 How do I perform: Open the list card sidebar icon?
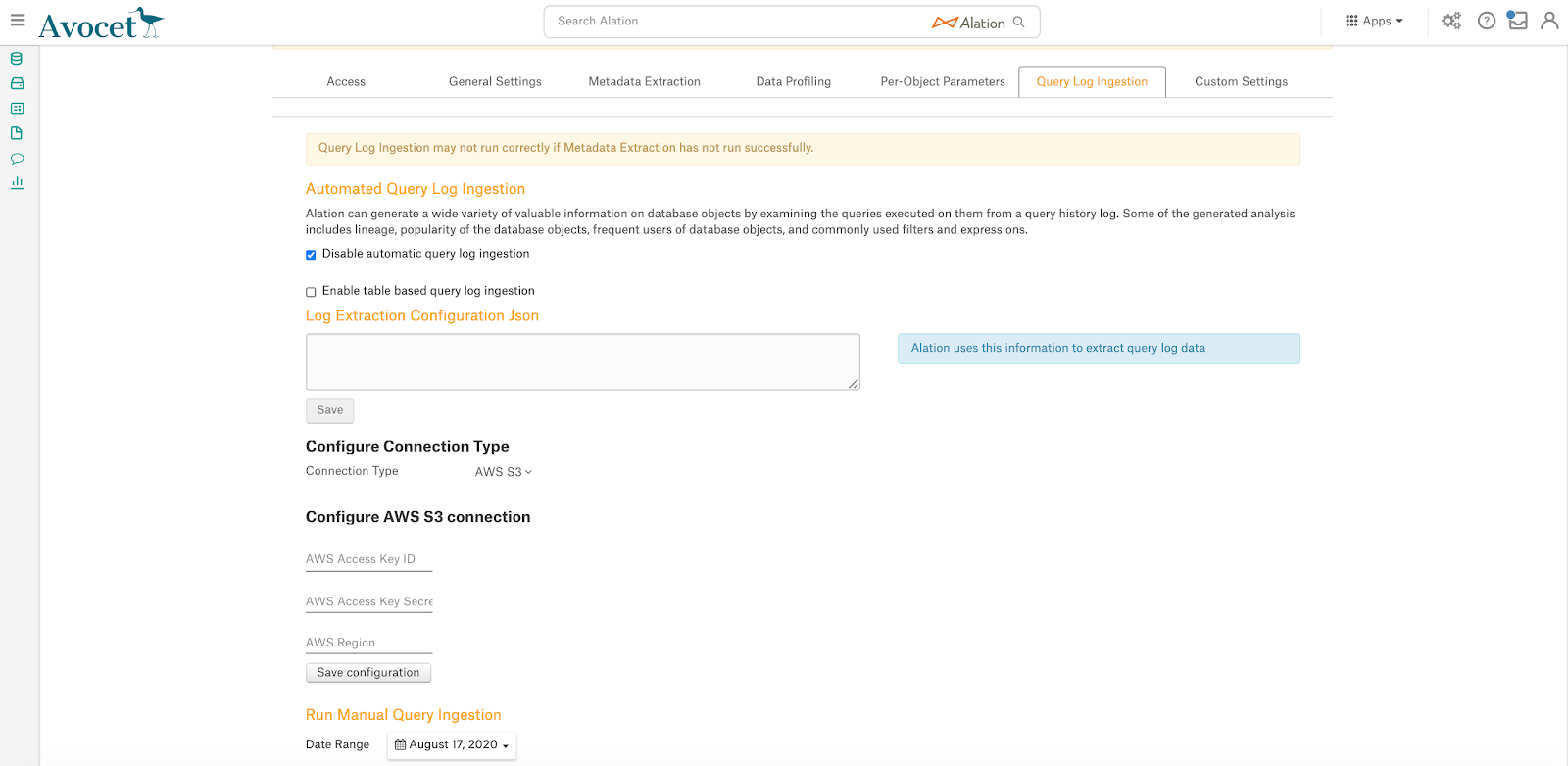pyautogui.click(x=17, y=108)
